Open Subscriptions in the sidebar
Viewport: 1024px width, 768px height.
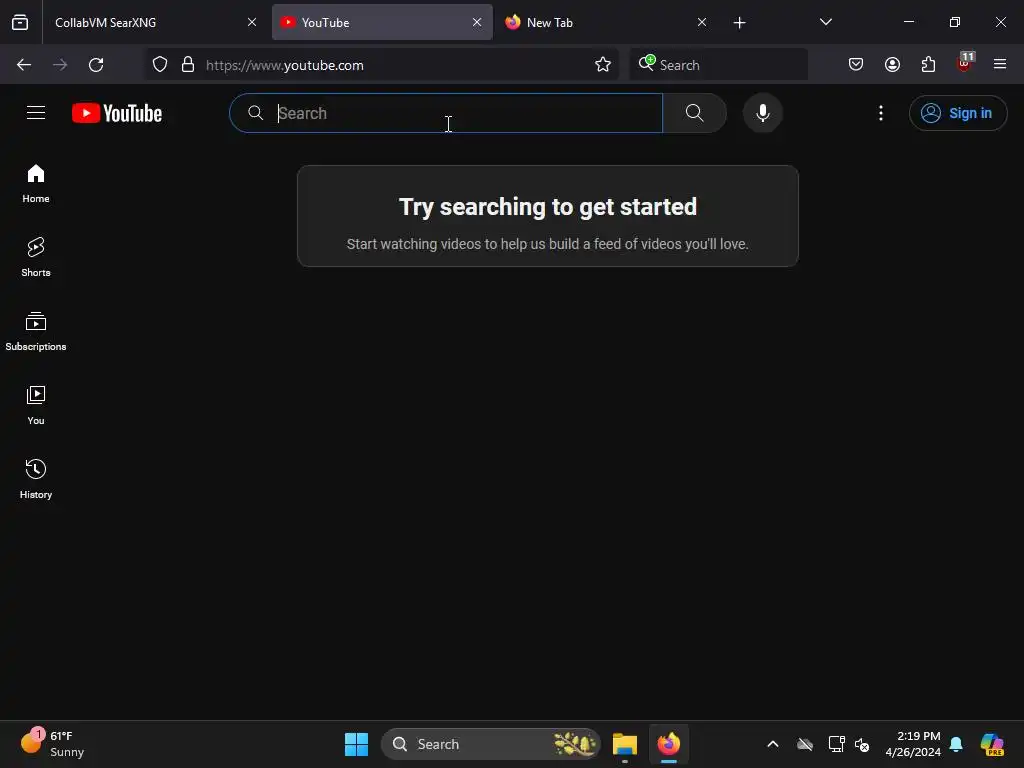(x=36, y=332)
